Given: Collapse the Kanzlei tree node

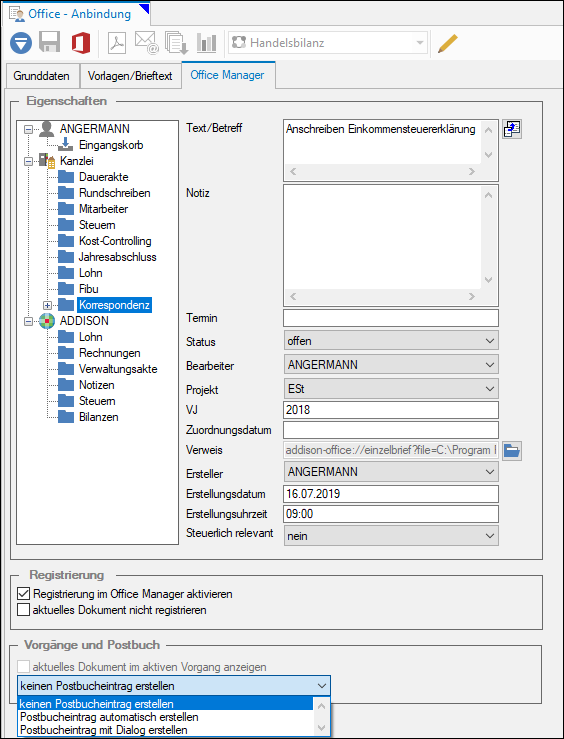Looking at the screenshot, I should point(29,161).
